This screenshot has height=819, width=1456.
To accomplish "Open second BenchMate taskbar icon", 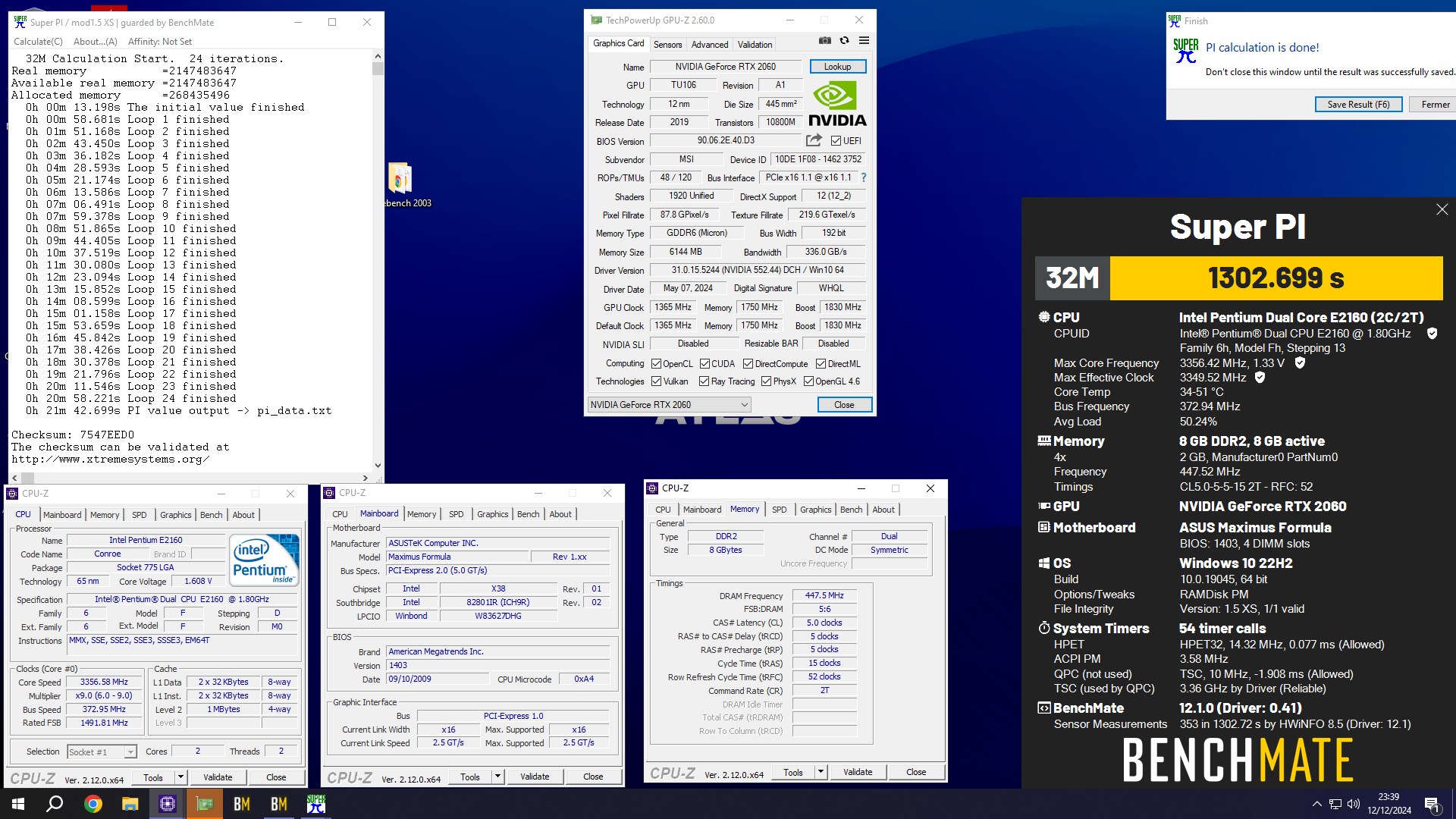I will [x=279, y=804].
